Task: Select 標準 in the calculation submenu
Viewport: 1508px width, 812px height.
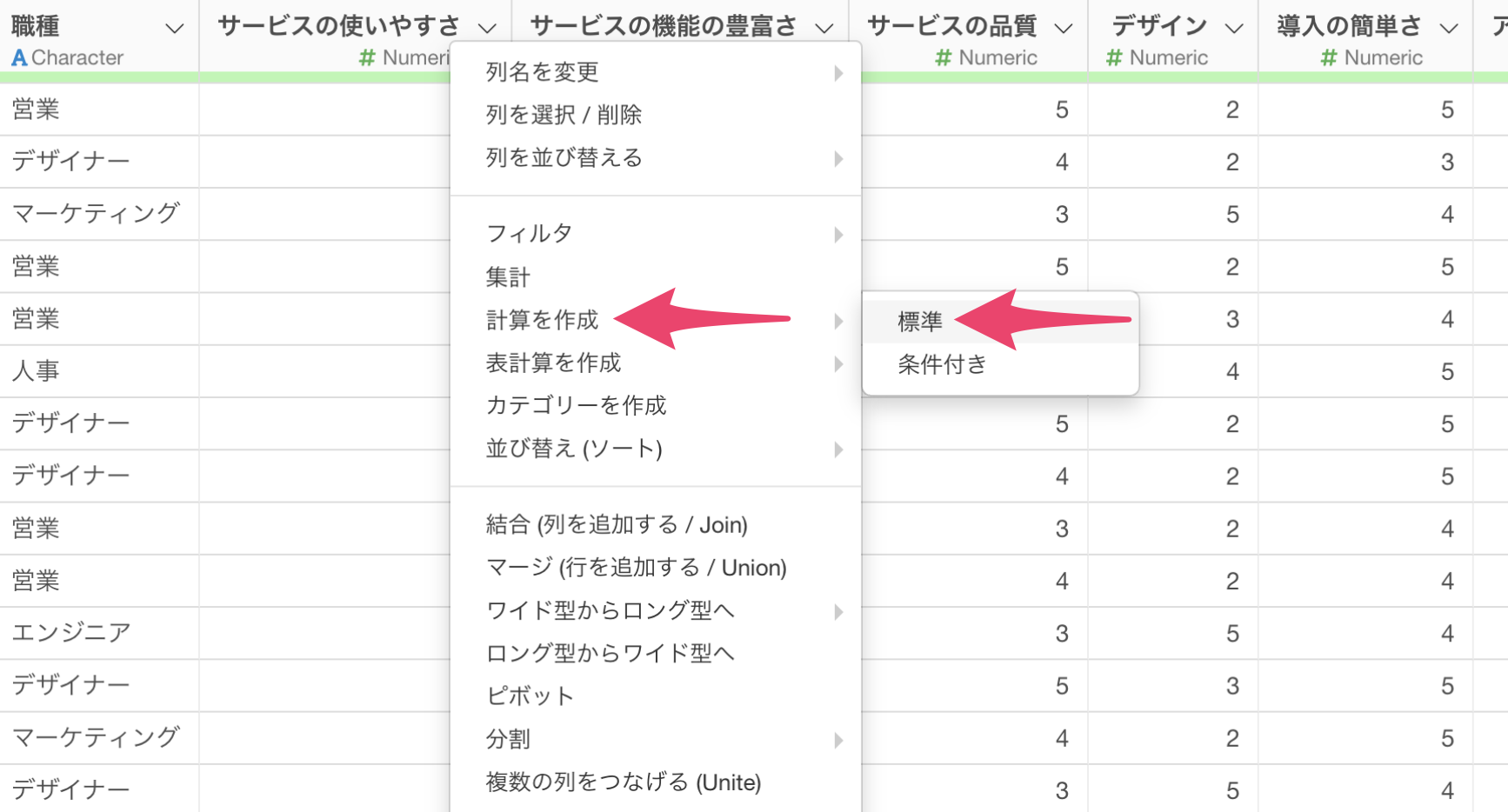Action: (920, 322)
